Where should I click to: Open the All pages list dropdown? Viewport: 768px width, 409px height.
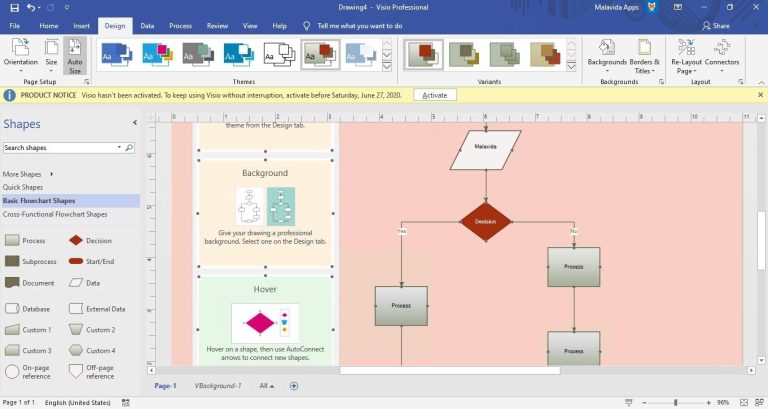267,385
